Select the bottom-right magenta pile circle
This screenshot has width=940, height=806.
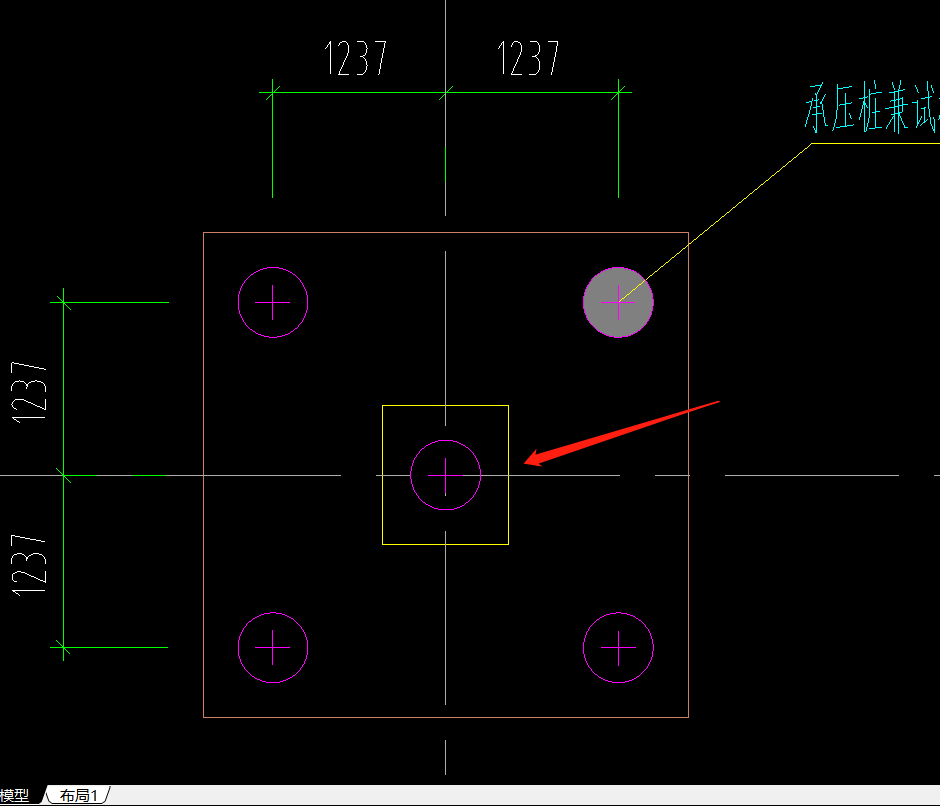[x=618, y=648]
